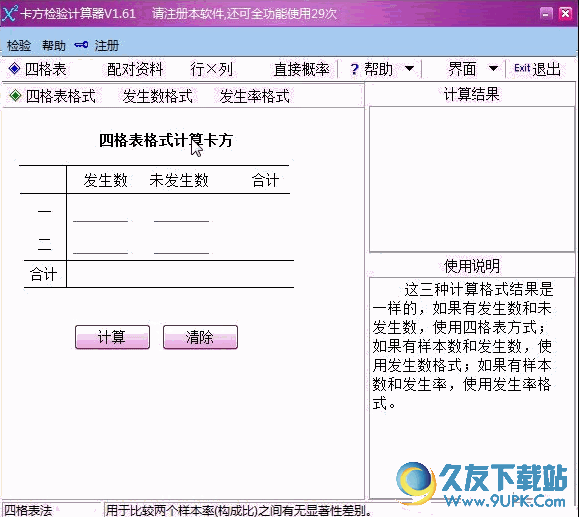Click the 合计 column header

point(265,180)
